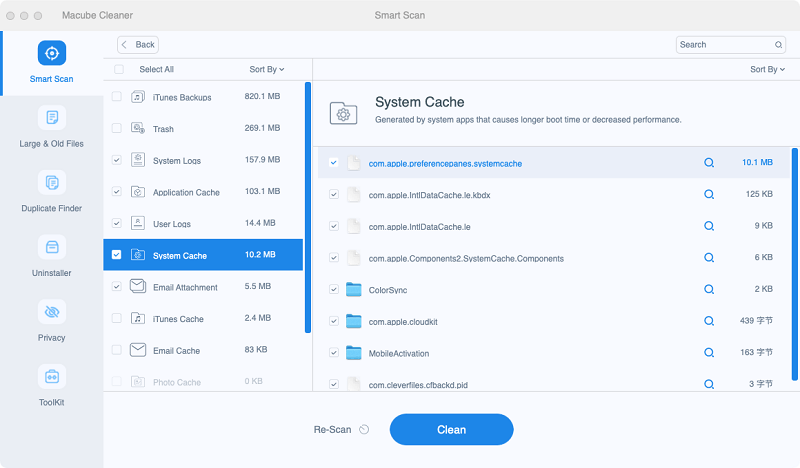Select com.apple.cloudkit file name
Screen dimensions: 800x468
(x=403, y=322)
